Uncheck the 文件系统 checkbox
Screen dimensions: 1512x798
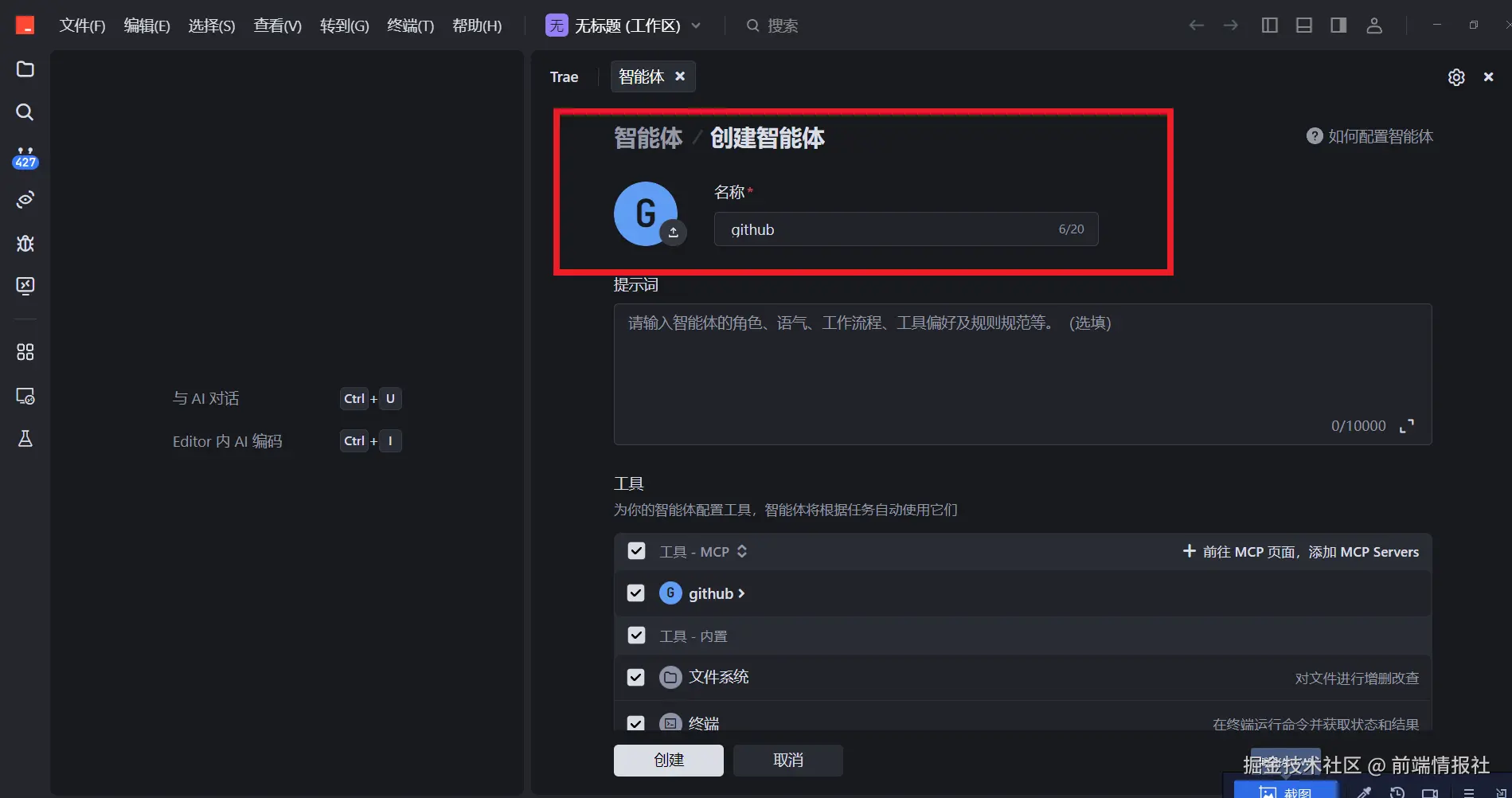(636, 677)
